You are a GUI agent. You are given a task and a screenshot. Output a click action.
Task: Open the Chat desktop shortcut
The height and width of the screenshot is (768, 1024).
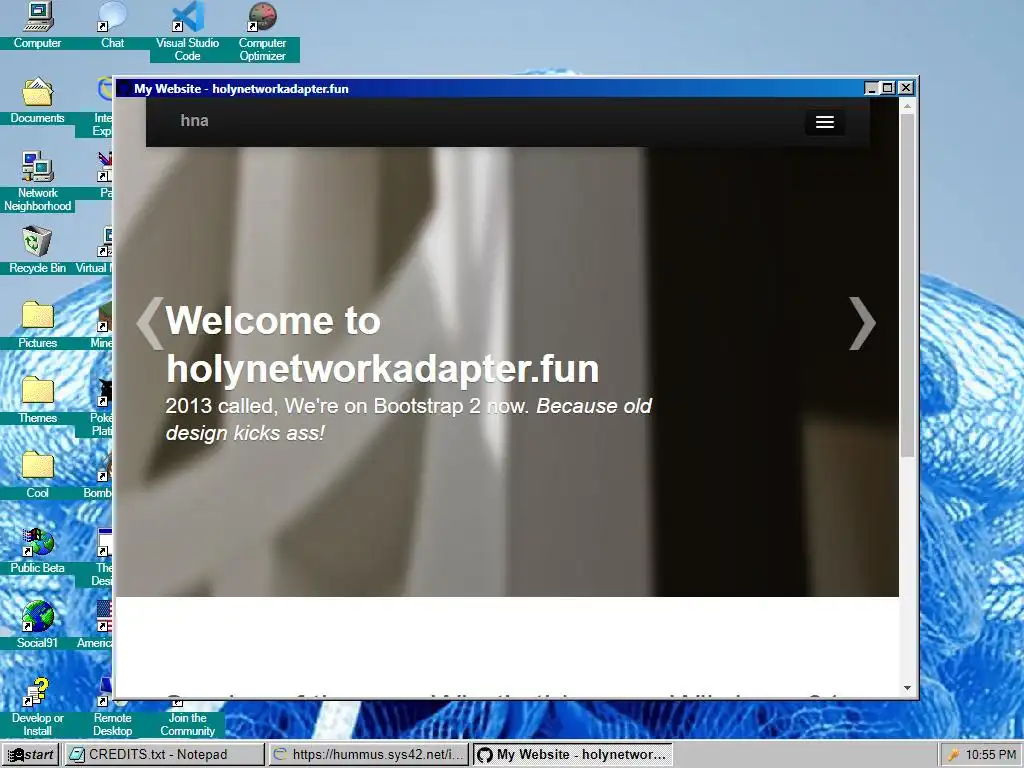pos(112,25)
